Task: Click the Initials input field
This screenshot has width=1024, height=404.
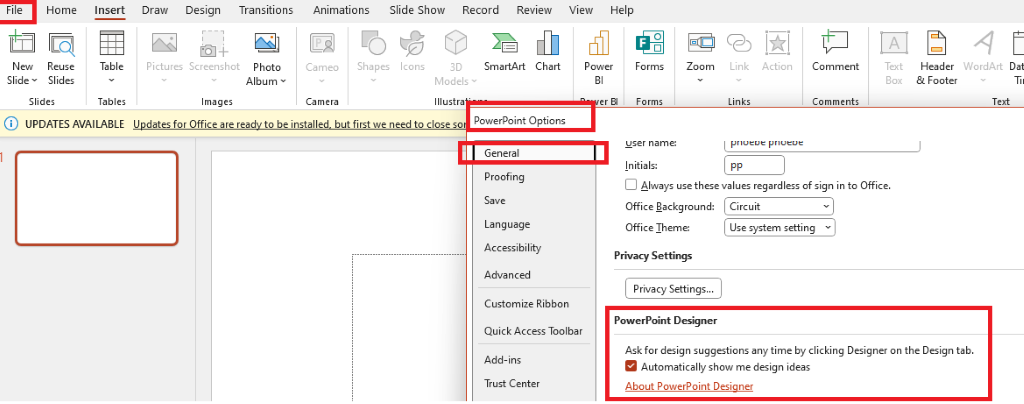Action: pyautogui.click(x=754, y=165)
